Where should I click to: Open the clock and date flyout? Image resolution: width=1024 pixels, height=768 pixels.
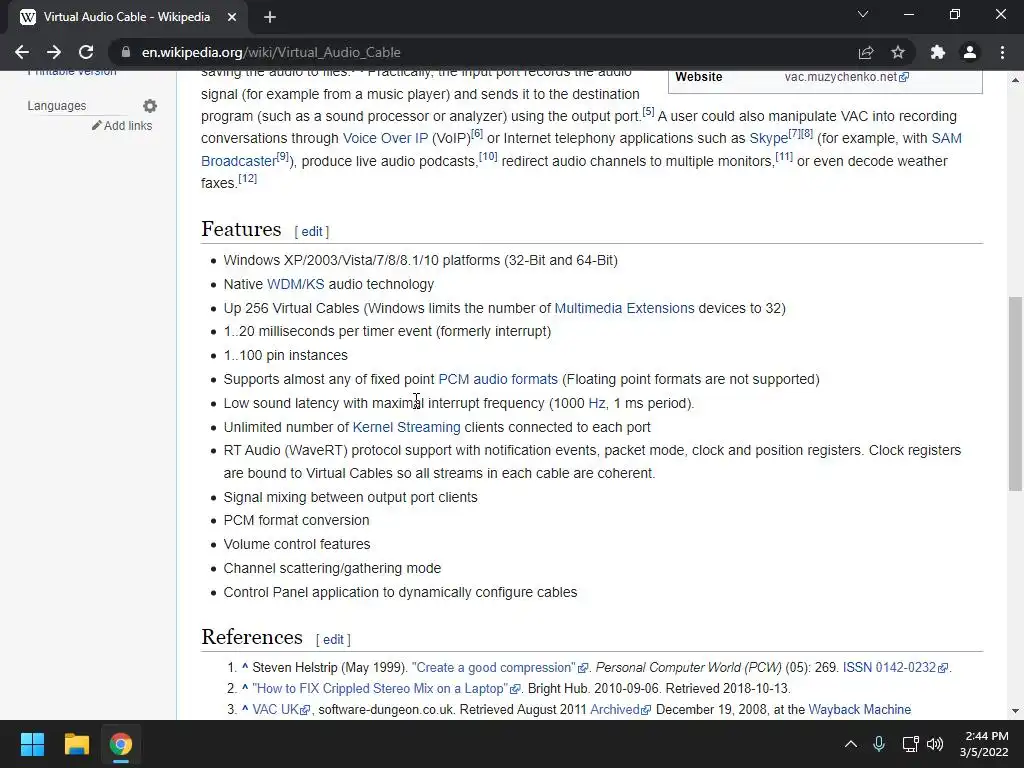click(x=984, y=744)
